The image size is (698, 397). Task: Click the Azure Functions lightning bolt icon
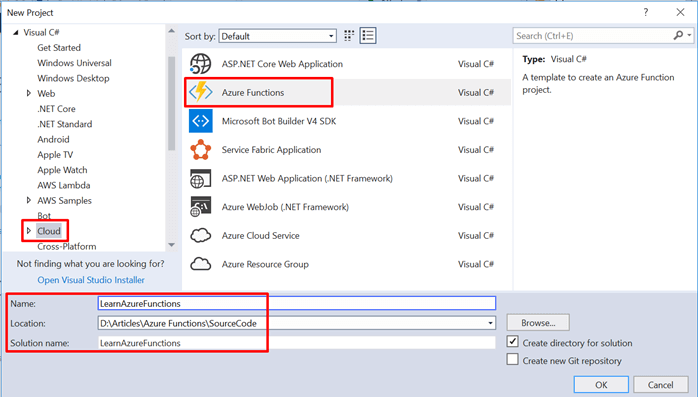(200, 92)
